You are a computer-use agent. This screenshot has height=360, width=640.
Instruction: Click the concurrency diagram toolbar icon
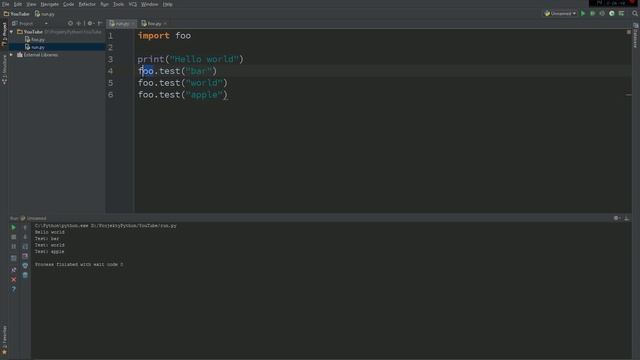click(x=621, y=13)
